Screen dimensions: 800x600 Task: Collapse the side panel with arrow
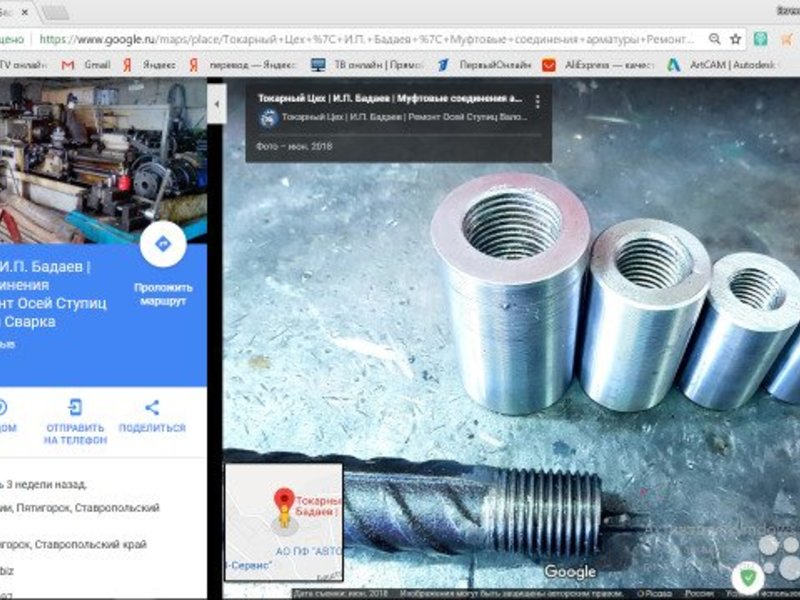pos(215,104)
